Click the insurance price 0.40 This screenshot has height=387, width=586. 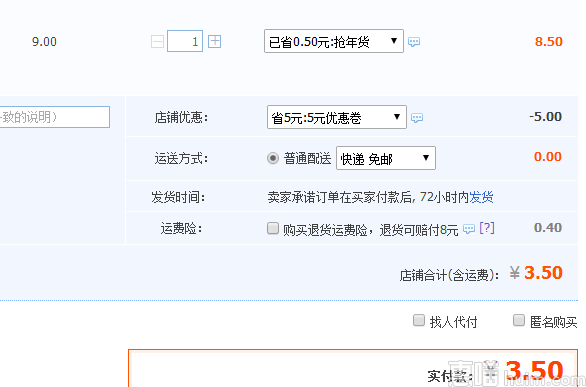click(548, 227)
